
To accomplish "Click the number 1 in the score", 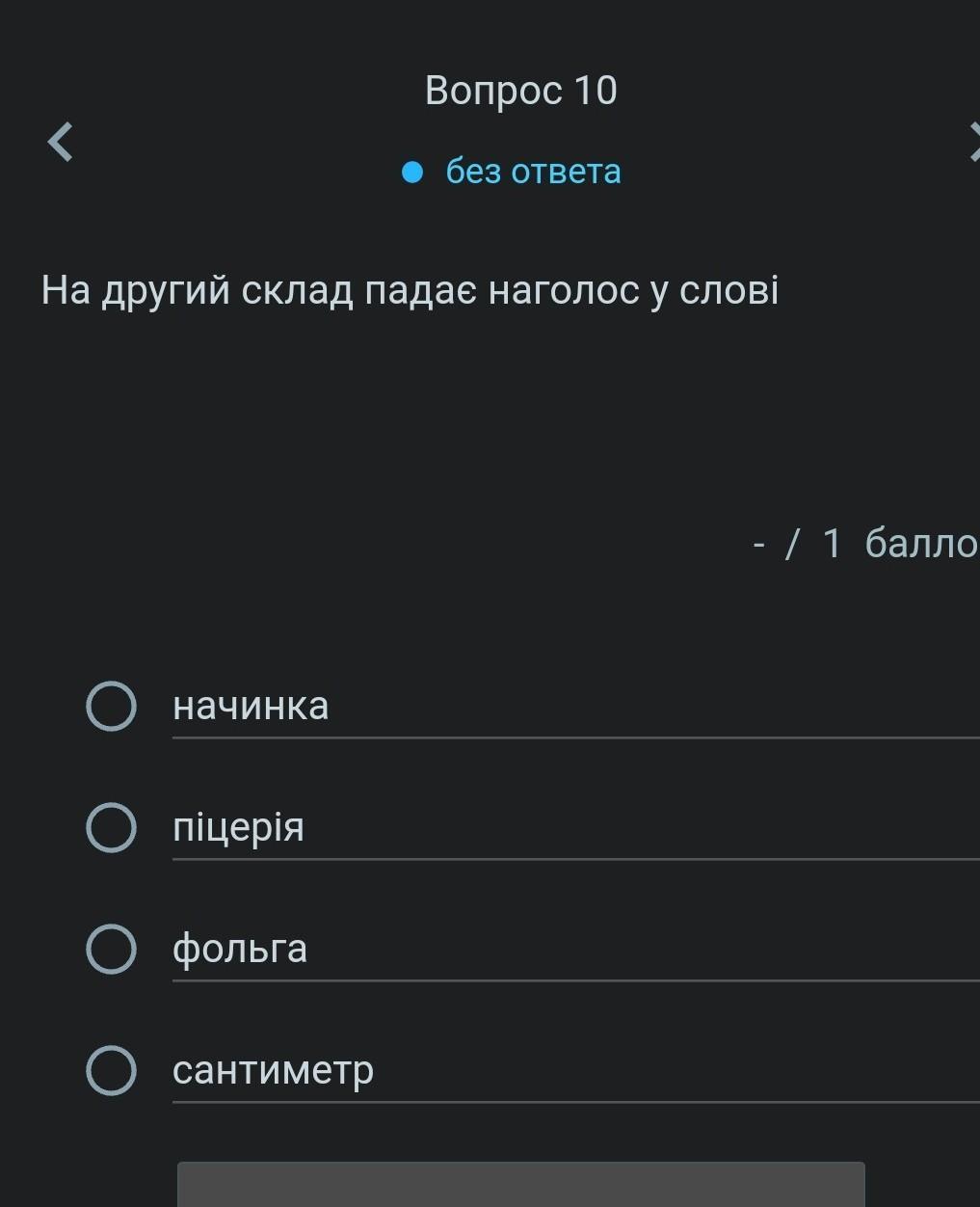I will pos(832,544).
